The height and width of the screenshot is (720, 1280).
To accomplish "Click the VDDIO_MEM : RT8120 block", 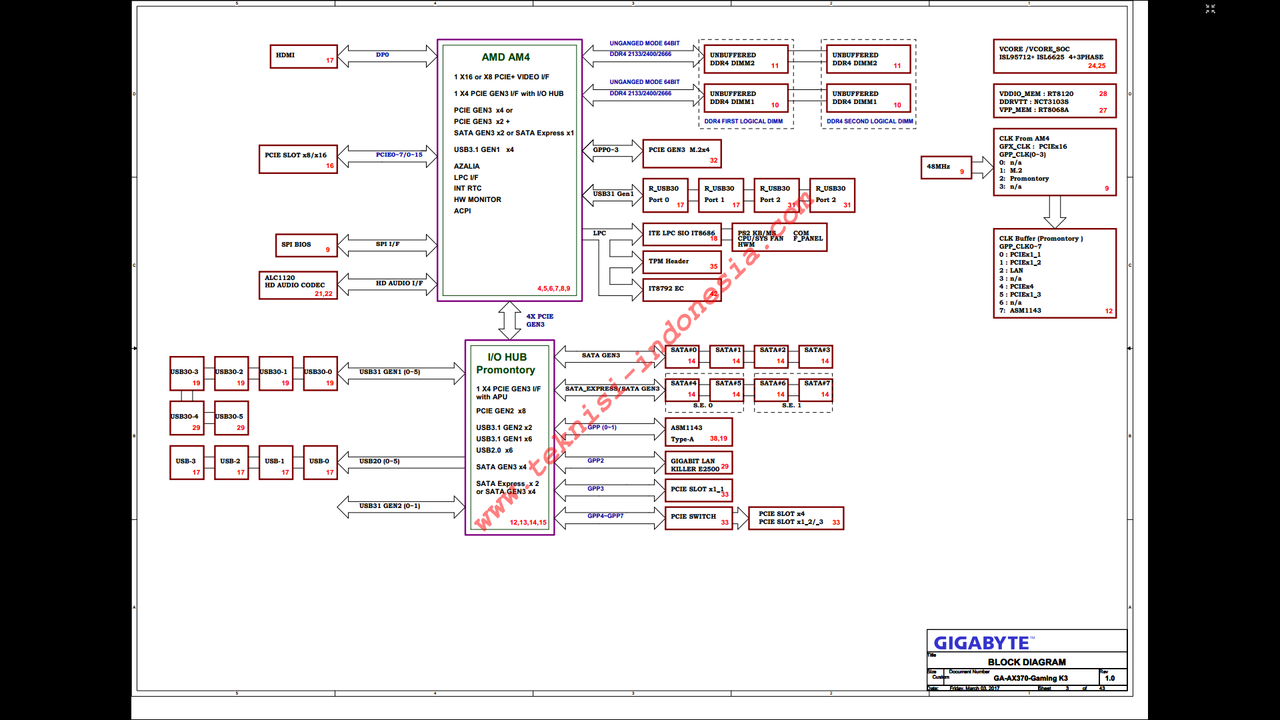I will click(x=1055, y=102).
